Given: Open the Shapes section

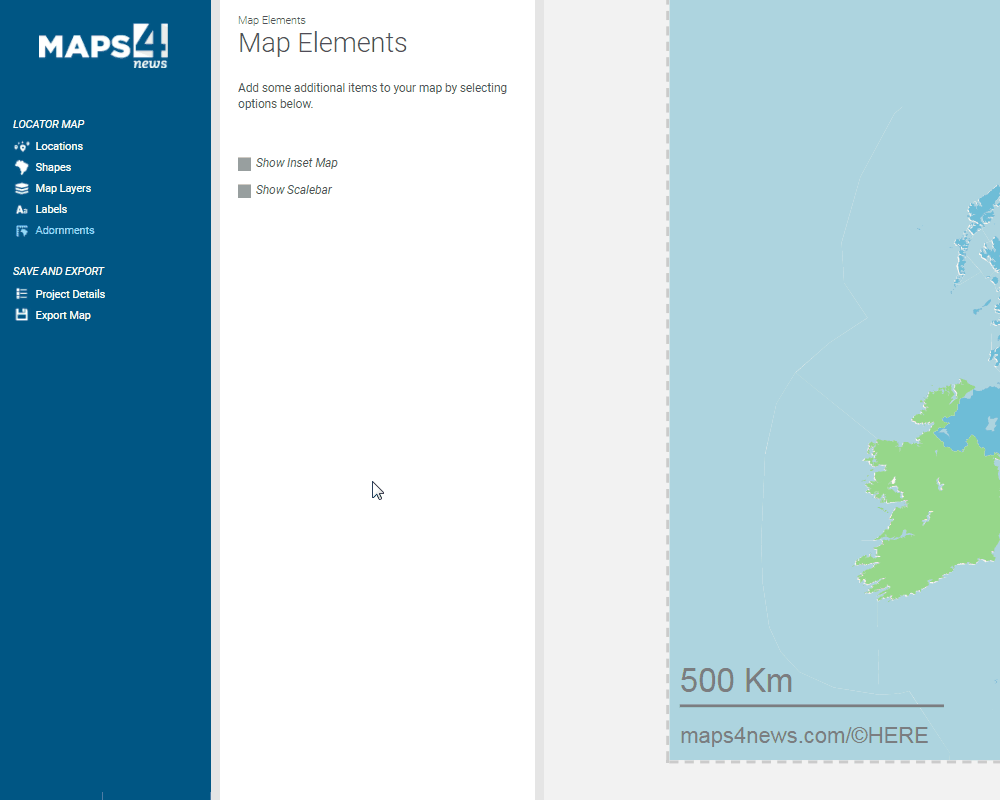Looking at the screenshot, I should [53, 167].
